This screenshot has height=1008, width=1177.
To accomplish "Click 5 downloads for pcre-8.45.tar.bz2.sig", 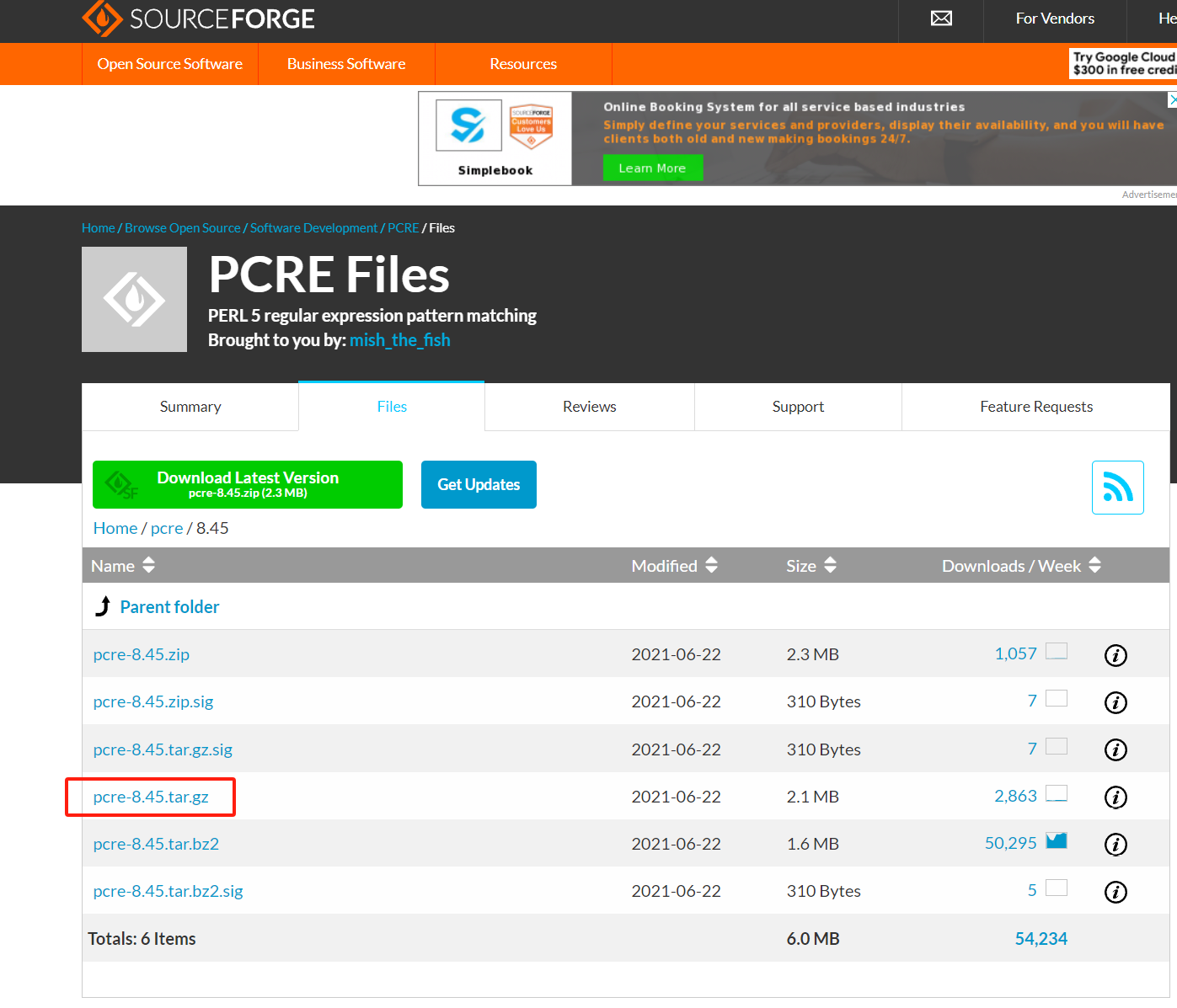I will [x=1032, y=891].
